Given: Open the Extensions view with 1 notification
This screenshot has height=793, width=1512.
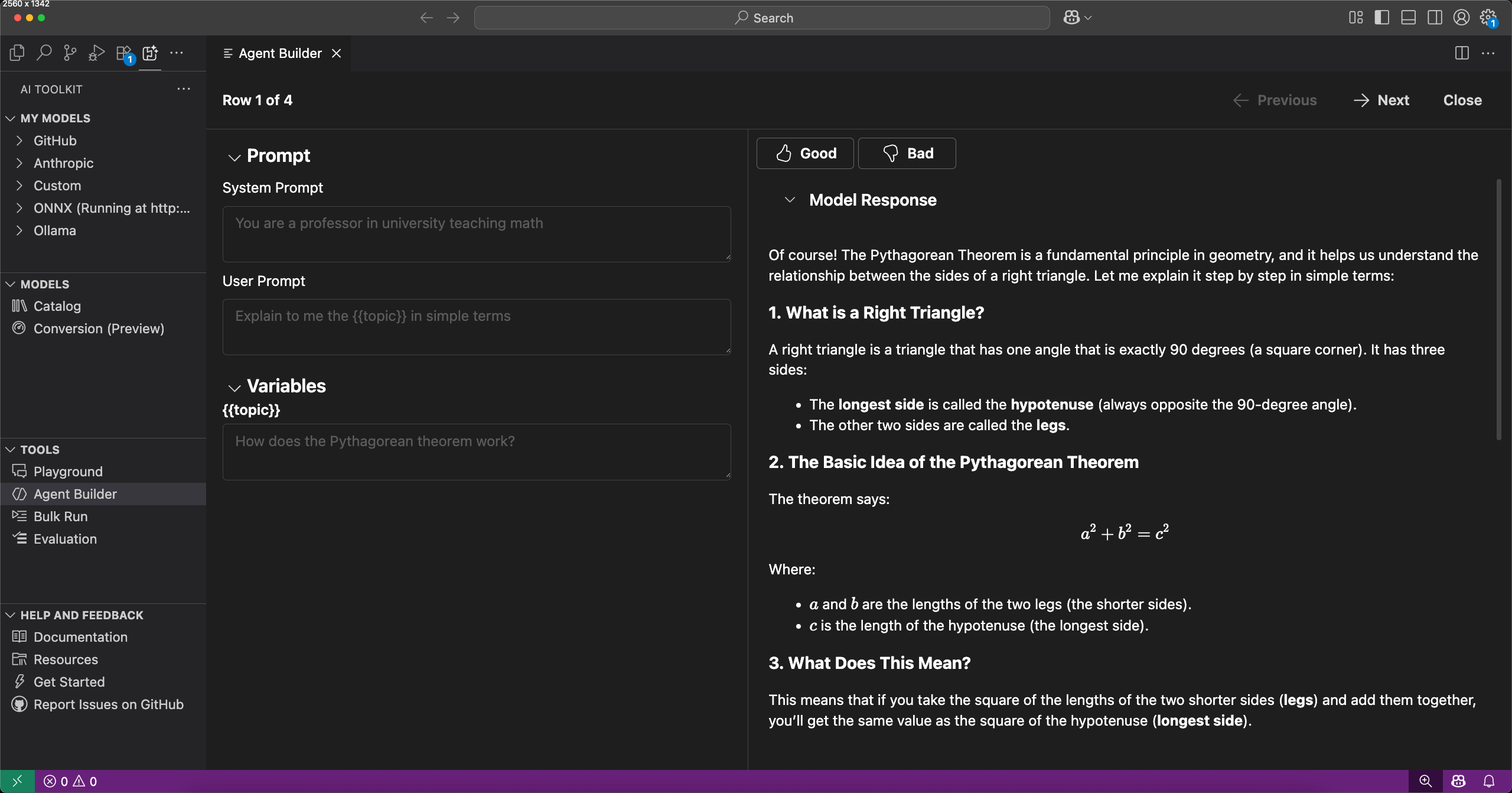Looking at the screenshot, I should coord(123,53).
